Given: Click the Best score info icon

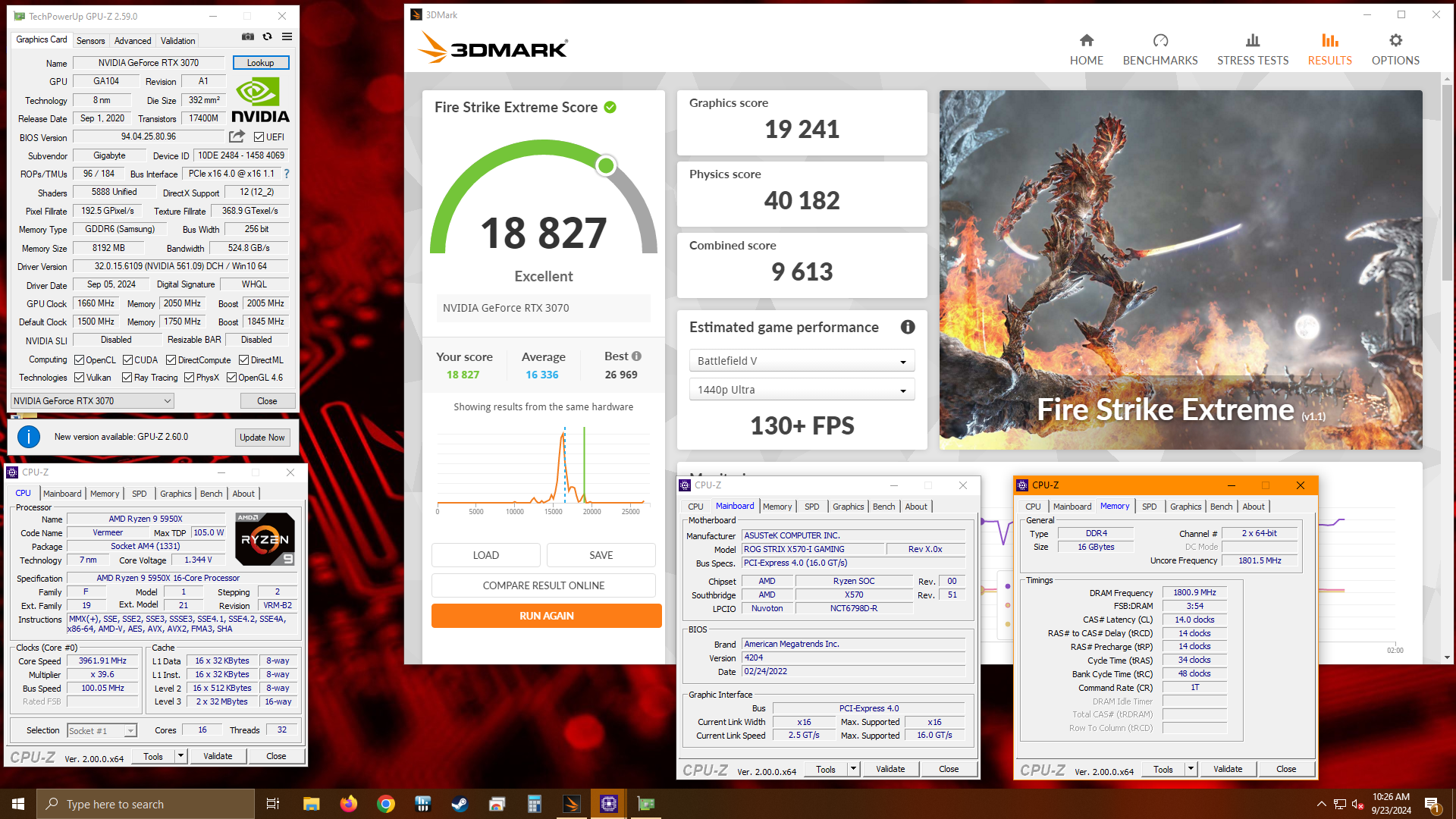Looking at the screenshot, I should [636, 356].
